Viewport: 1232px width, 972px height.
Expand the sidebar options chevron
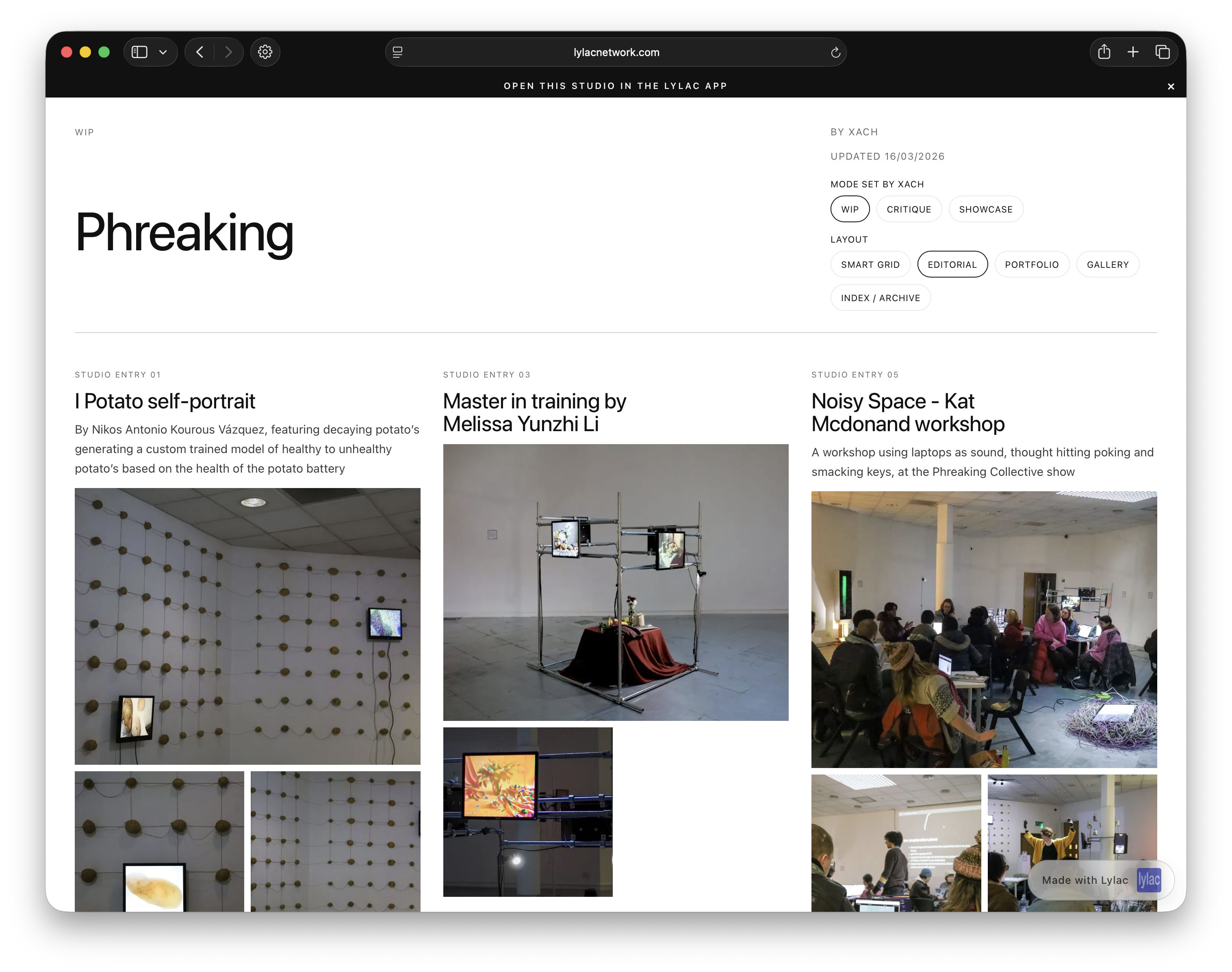click(164, 52)
